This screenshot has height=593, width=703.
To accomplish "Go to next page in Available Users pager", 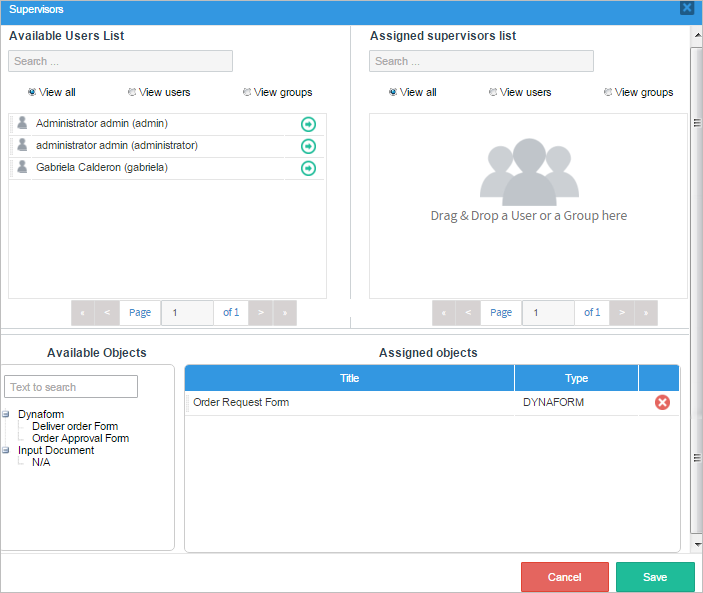I will point(260,313).
